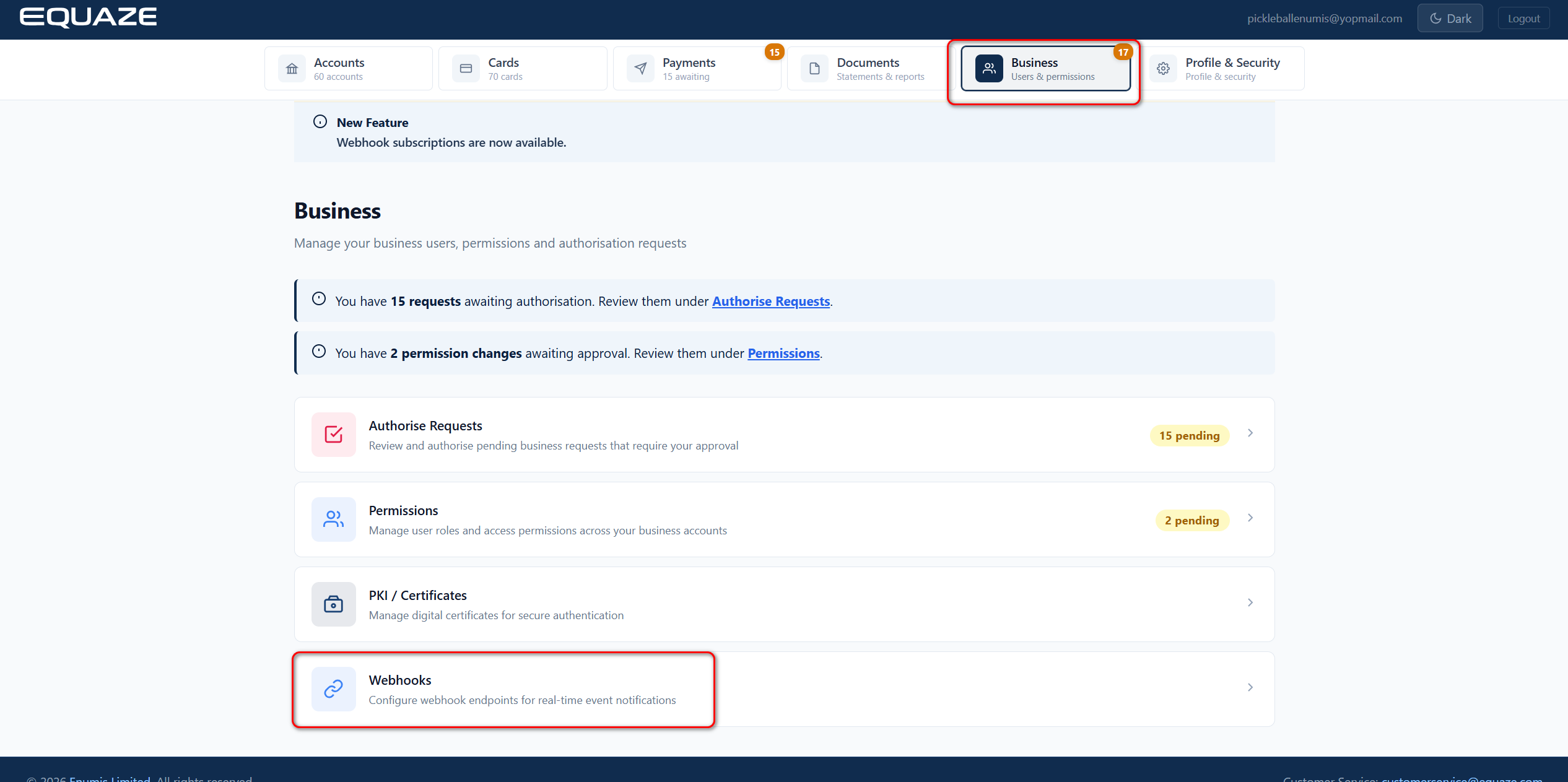
Task: Switch to the Payments tab
Action: (x=697, y=69)
